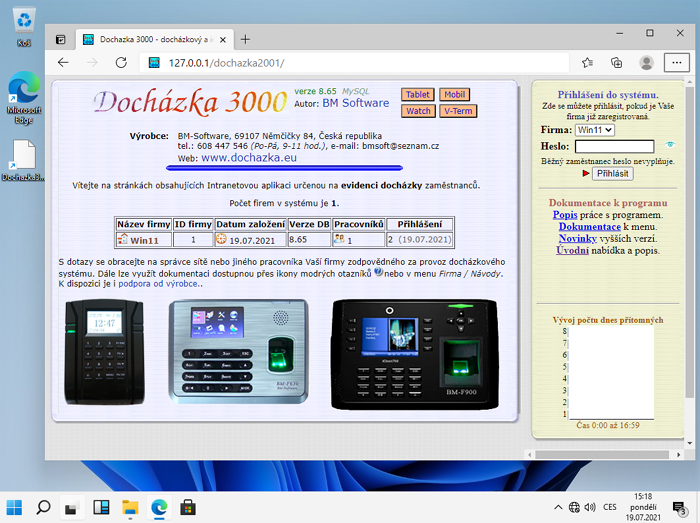Click the horizontal scrollbar of login panel
Screen dimensions: 700x523
[x=602, y=455]
